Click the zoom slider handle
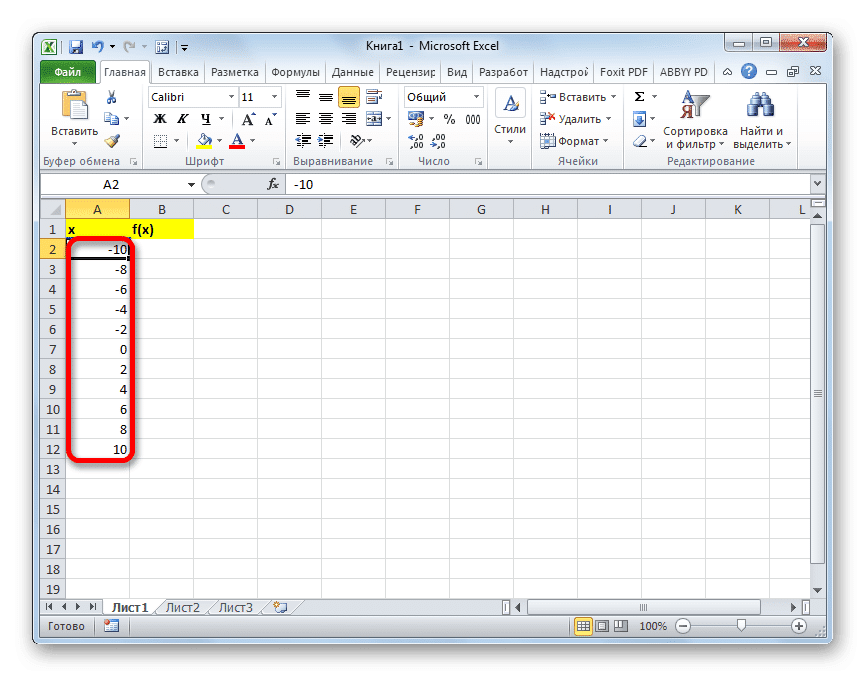This screenshot has height=677, width=866. [741, 626]
